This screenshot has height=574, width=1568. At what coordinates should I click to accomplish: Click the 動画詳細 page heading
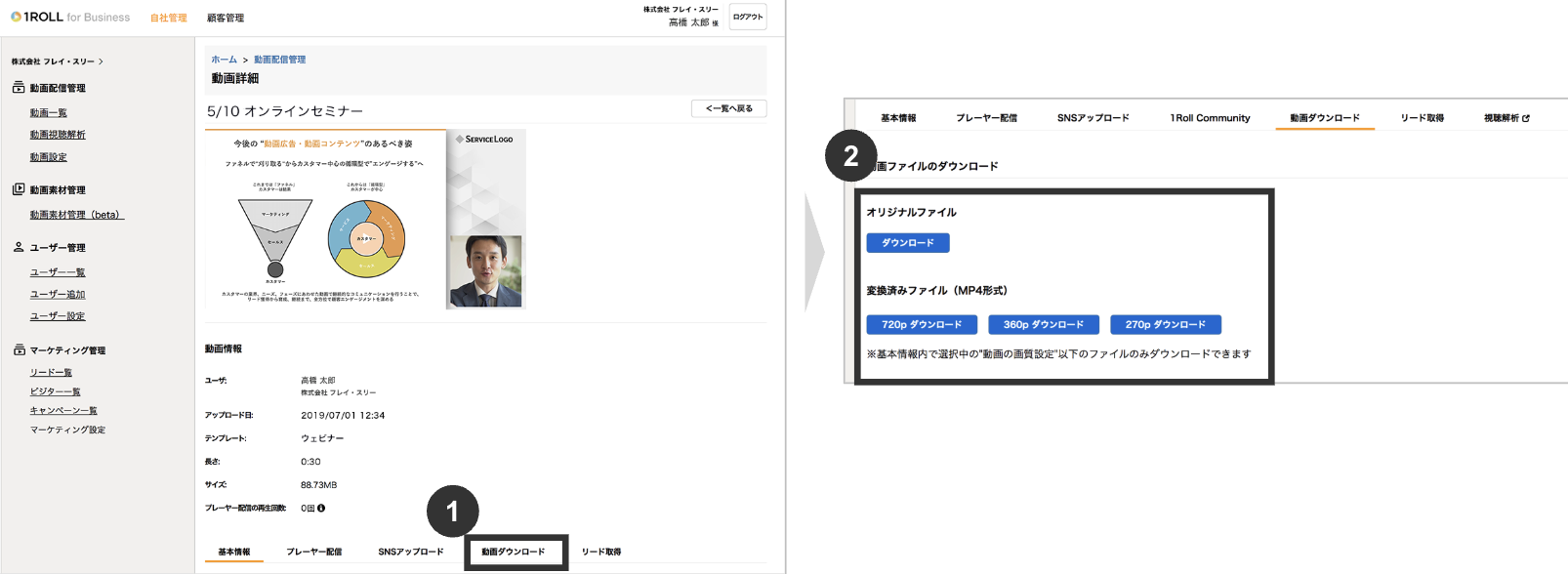tap(235, 78)
